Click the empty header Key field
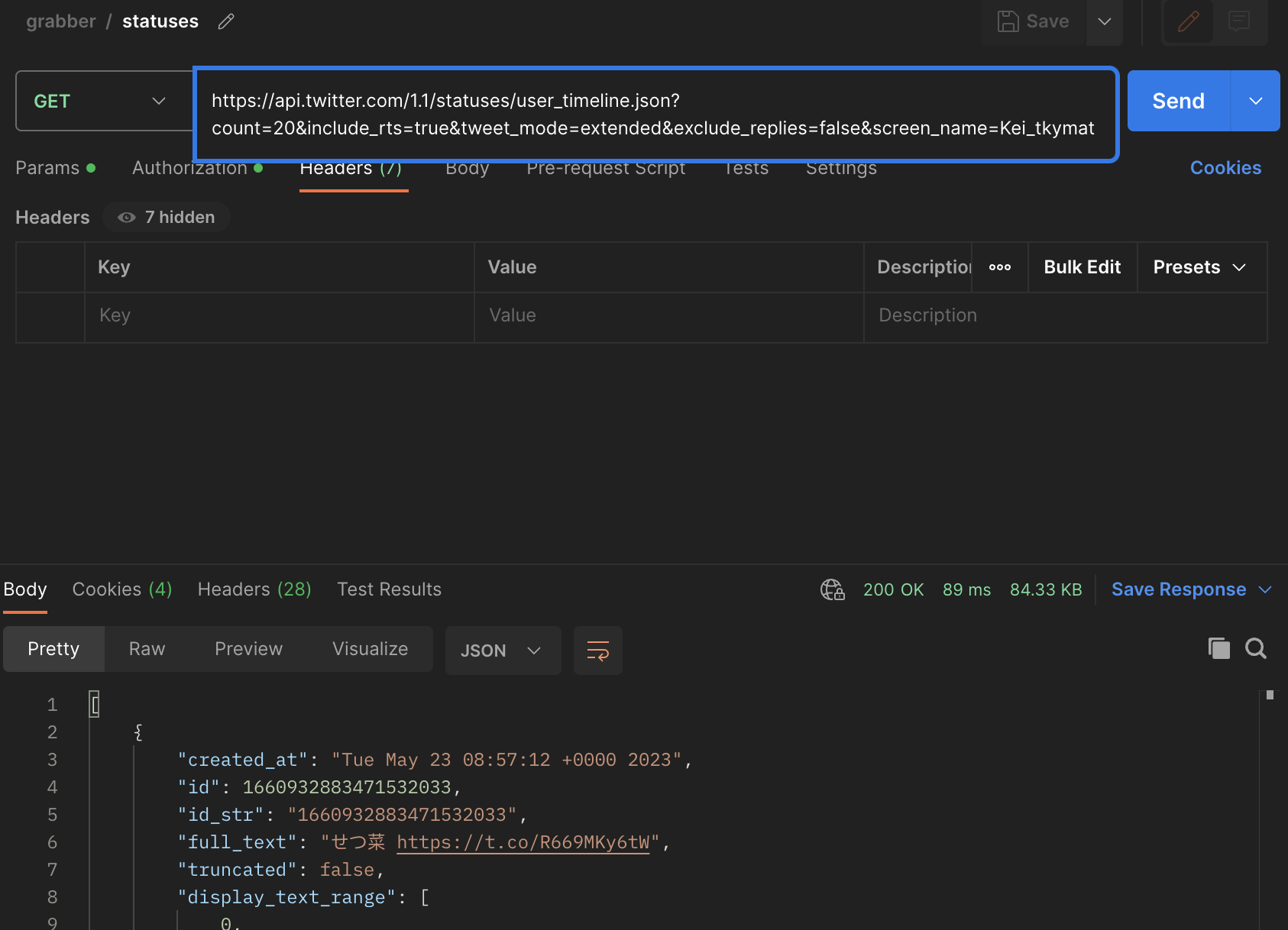The height and width of the screenshot is (930, 1288). [x=279, y=316]
